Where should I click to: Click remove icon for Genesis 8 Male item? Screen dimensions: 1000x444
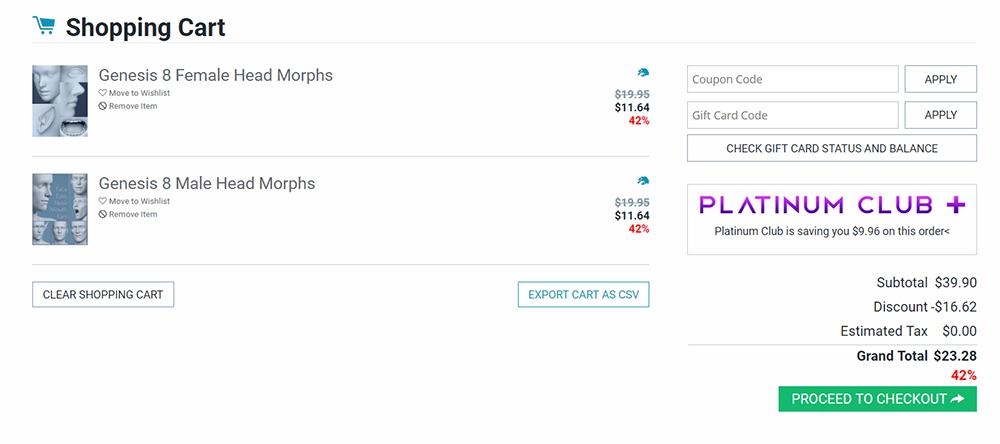(x=102, y=214)
